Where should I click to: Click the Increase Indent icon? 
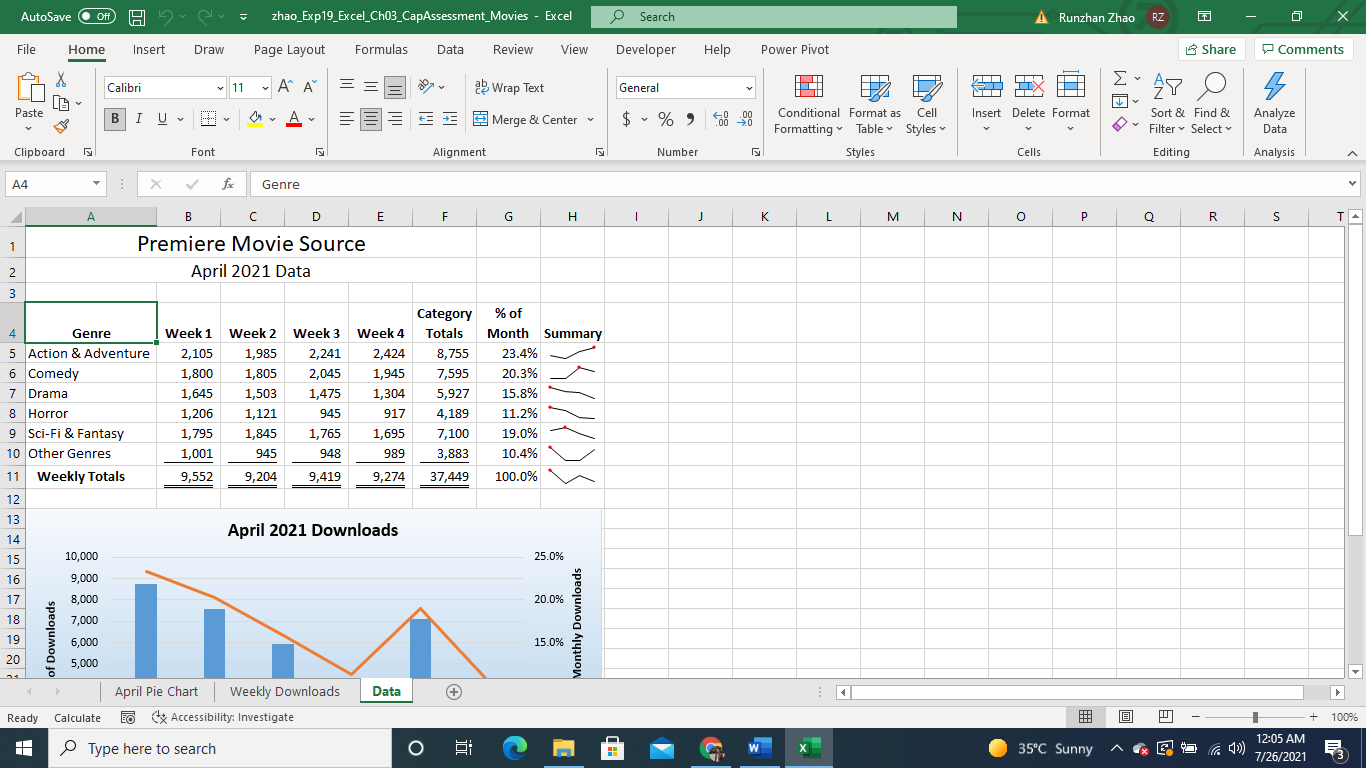tap(449, 119)
